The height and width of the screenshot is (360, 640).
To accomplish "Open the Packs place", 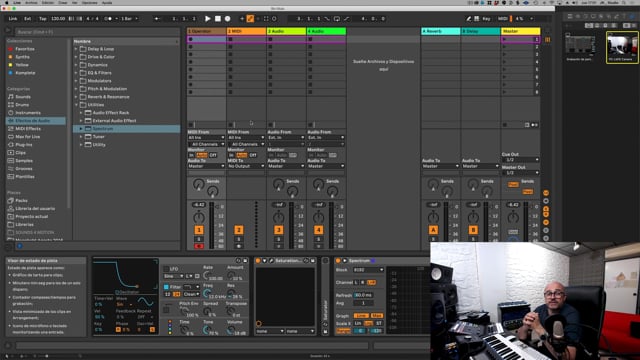I will [21, 200].
